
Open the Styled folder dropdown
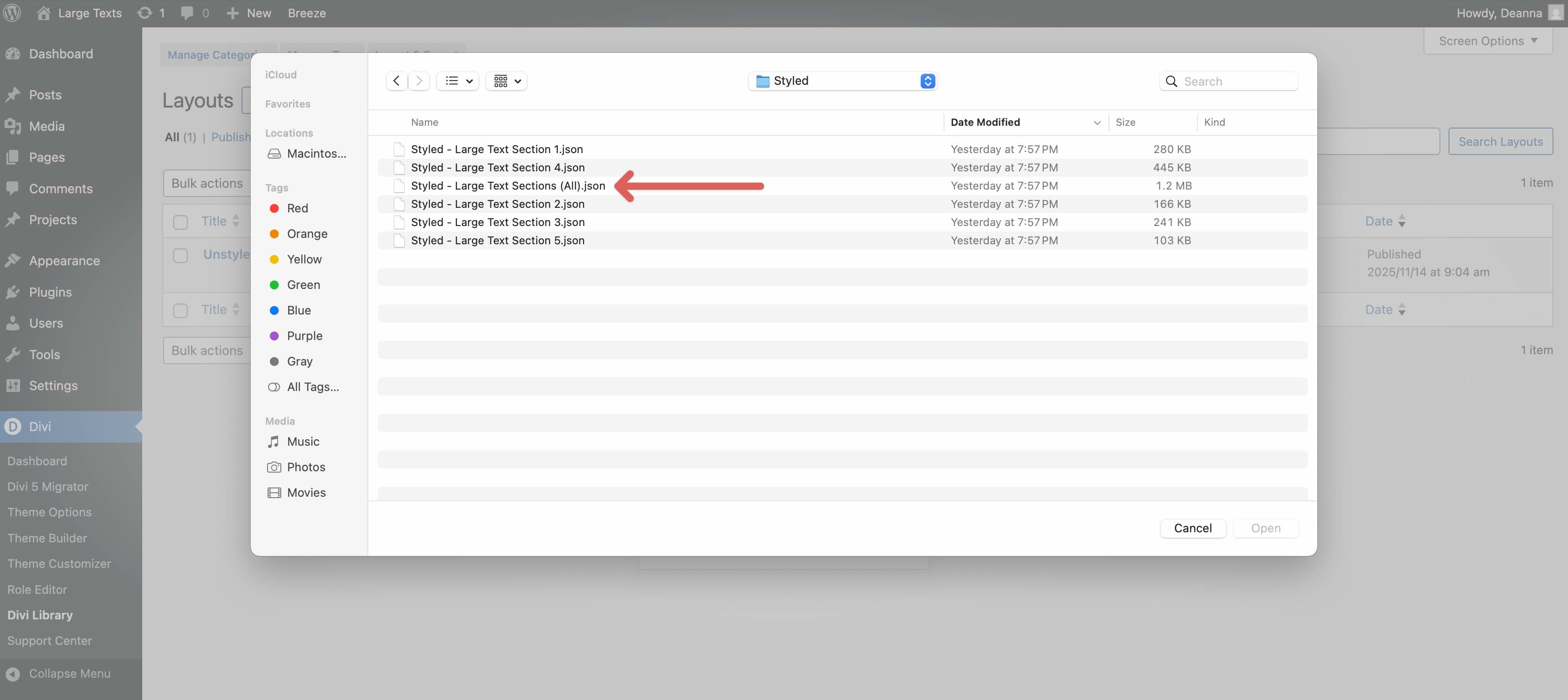842,80
